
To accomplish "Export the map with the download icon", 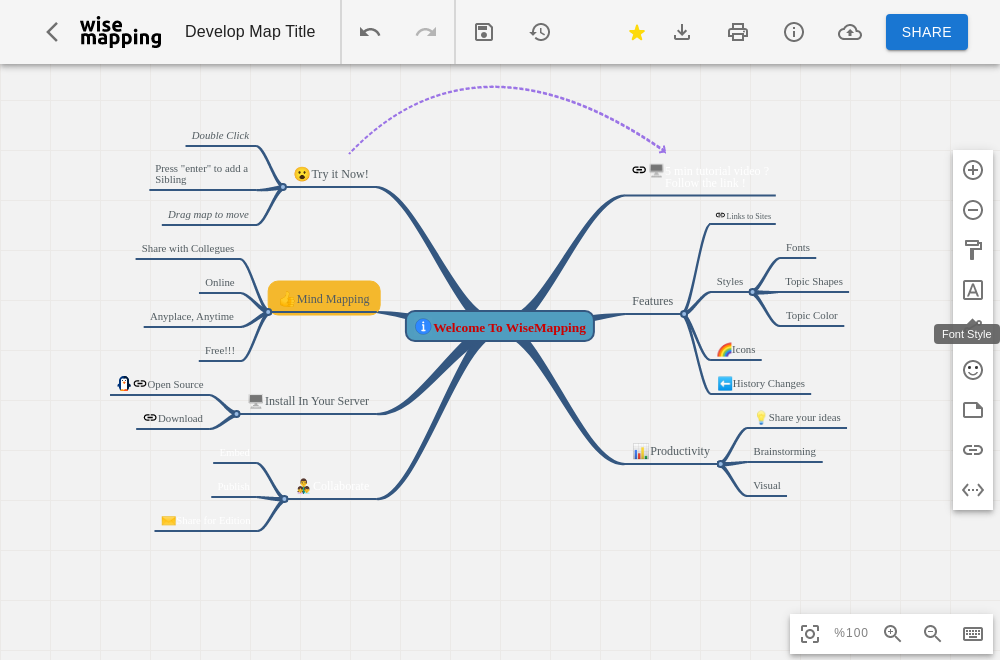I will point(682,32).
